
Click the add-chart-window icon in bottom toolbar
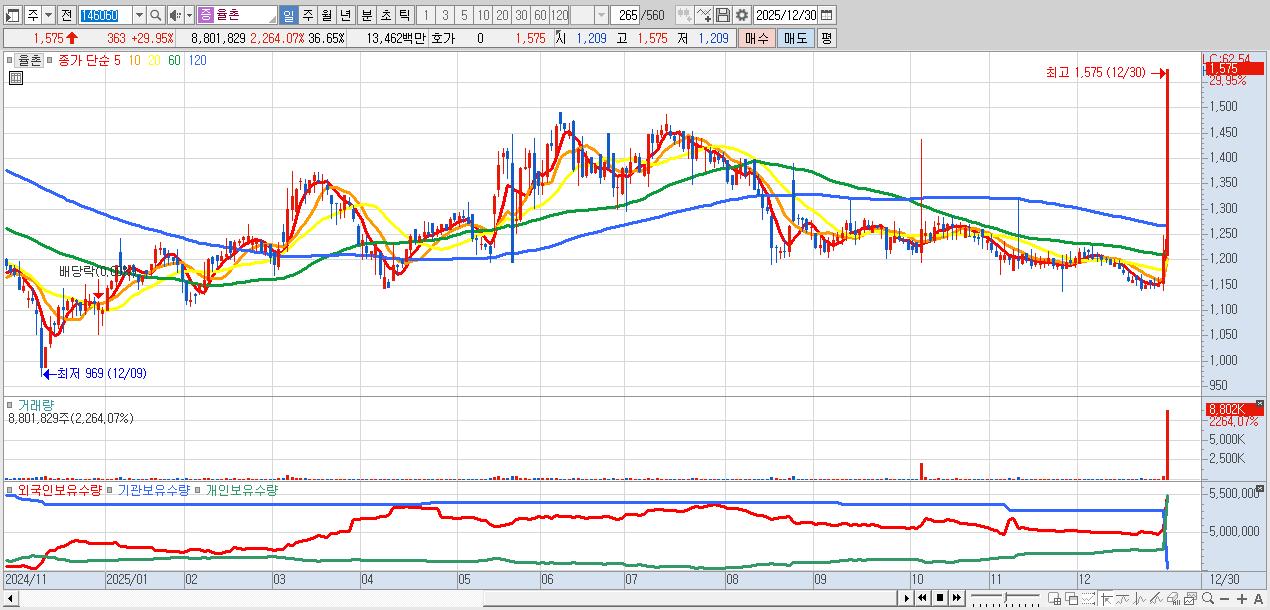coord(1055,599)
